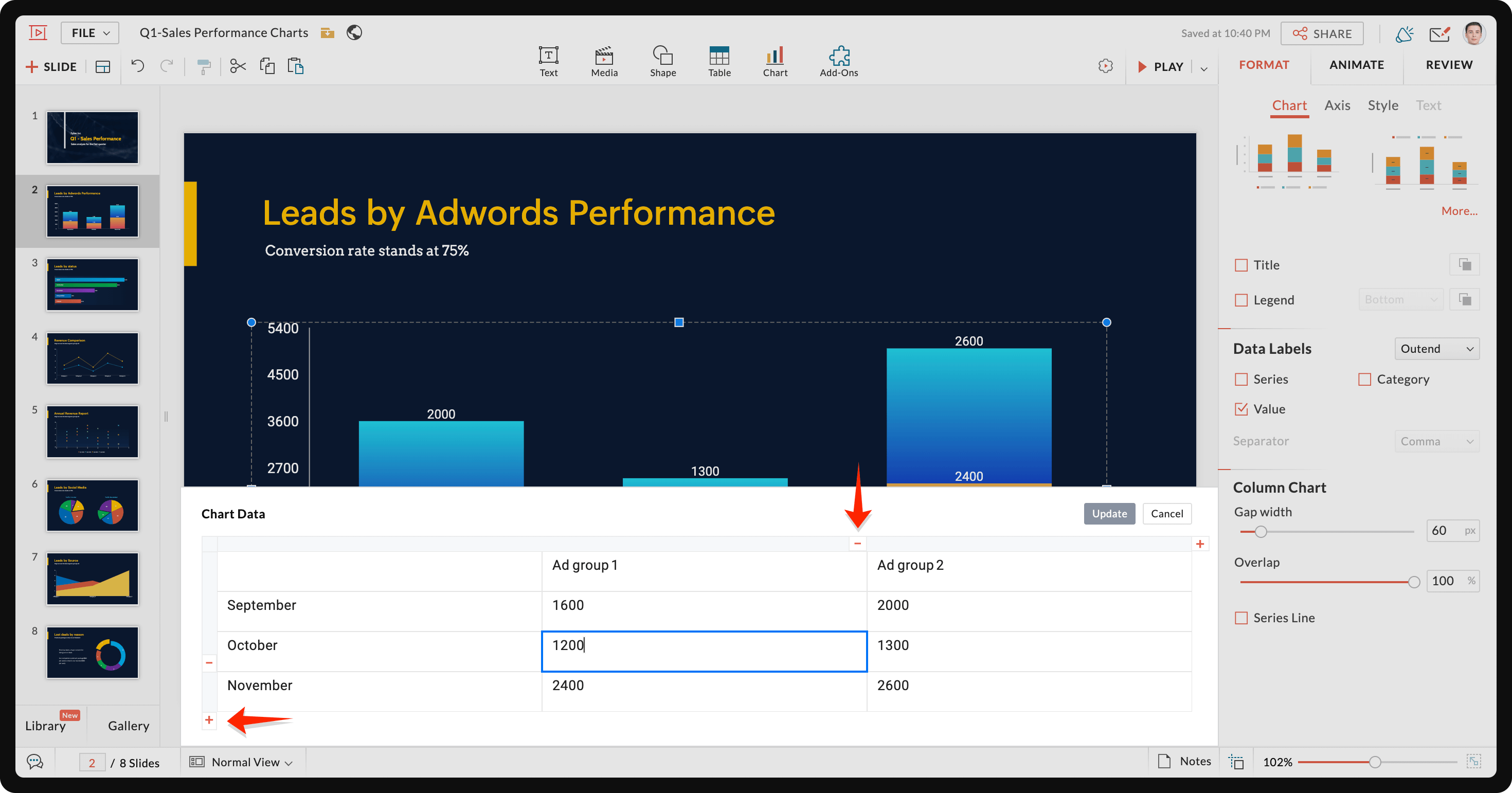Select slide 6 pie chart thumbnail
This screenshot has height=793, width=1512.
92,506
